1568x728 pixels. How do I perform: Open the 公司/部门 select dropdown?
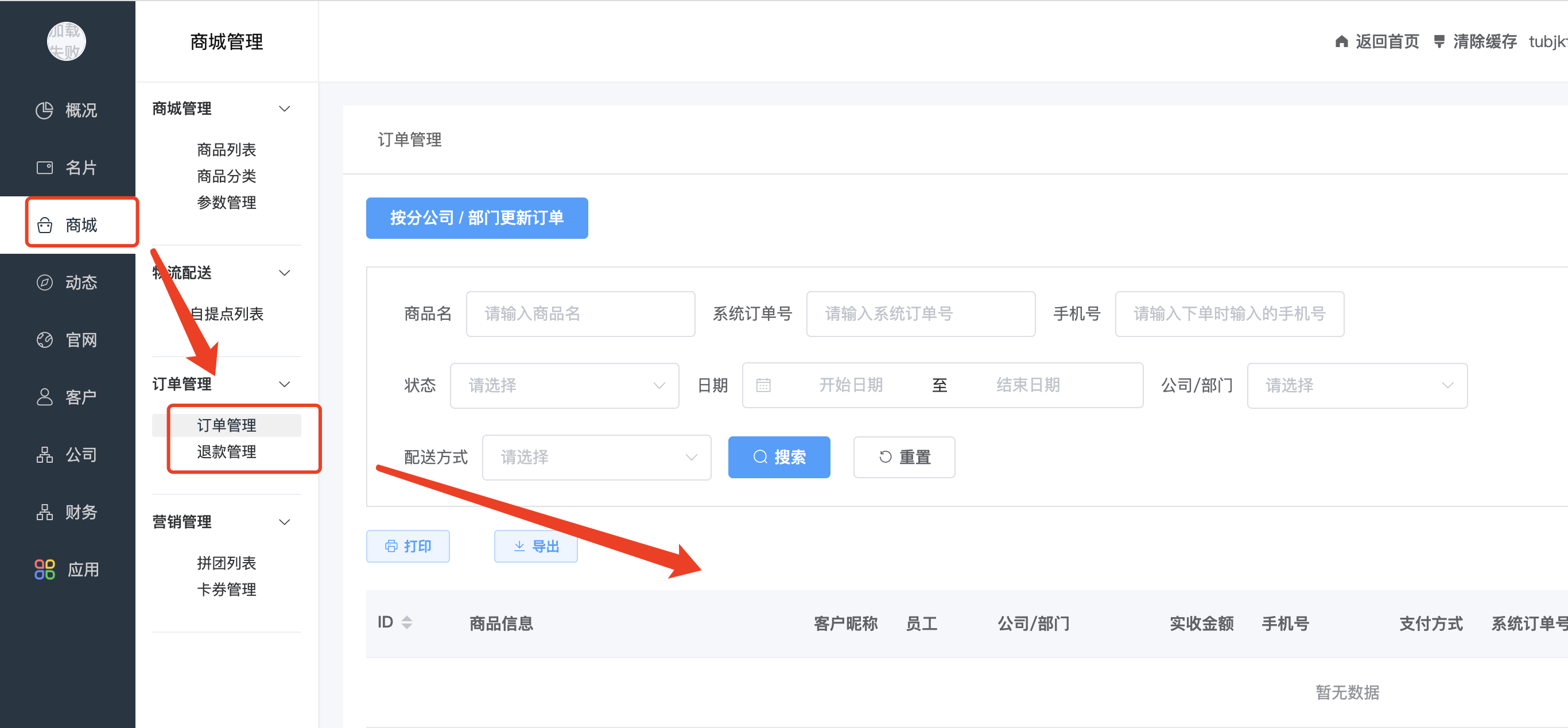(x=1357, y=385)
